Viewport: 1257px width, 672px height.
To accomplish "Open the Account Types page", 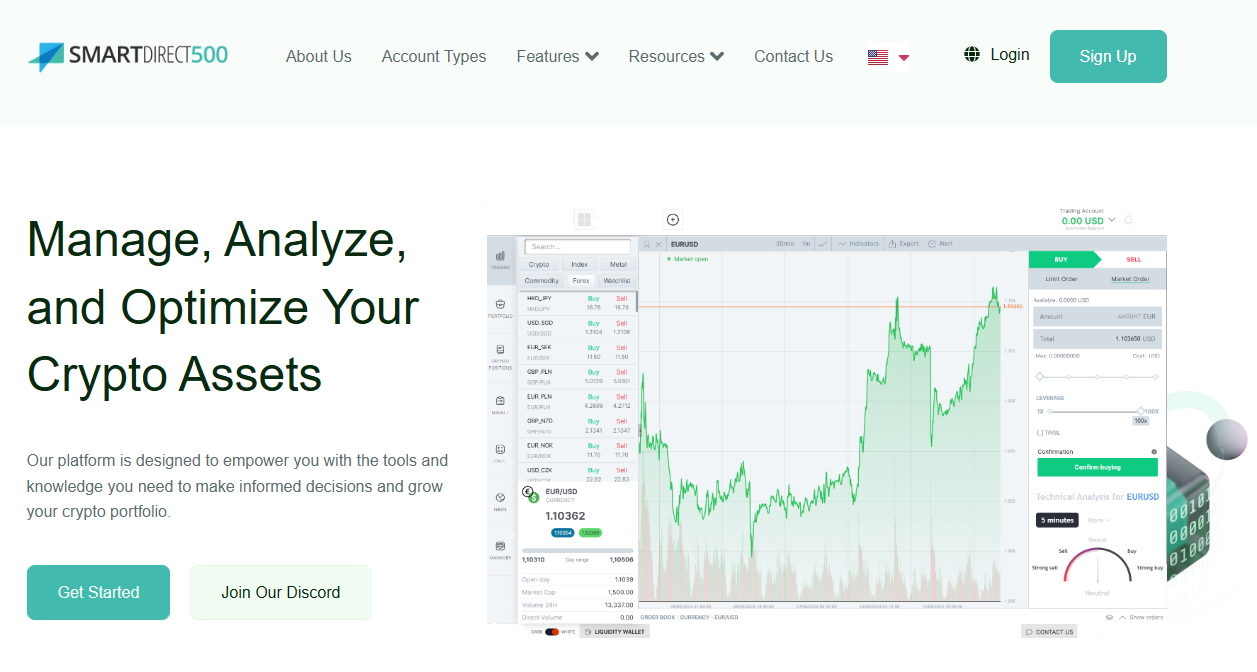I will click(x=434, y=56).
